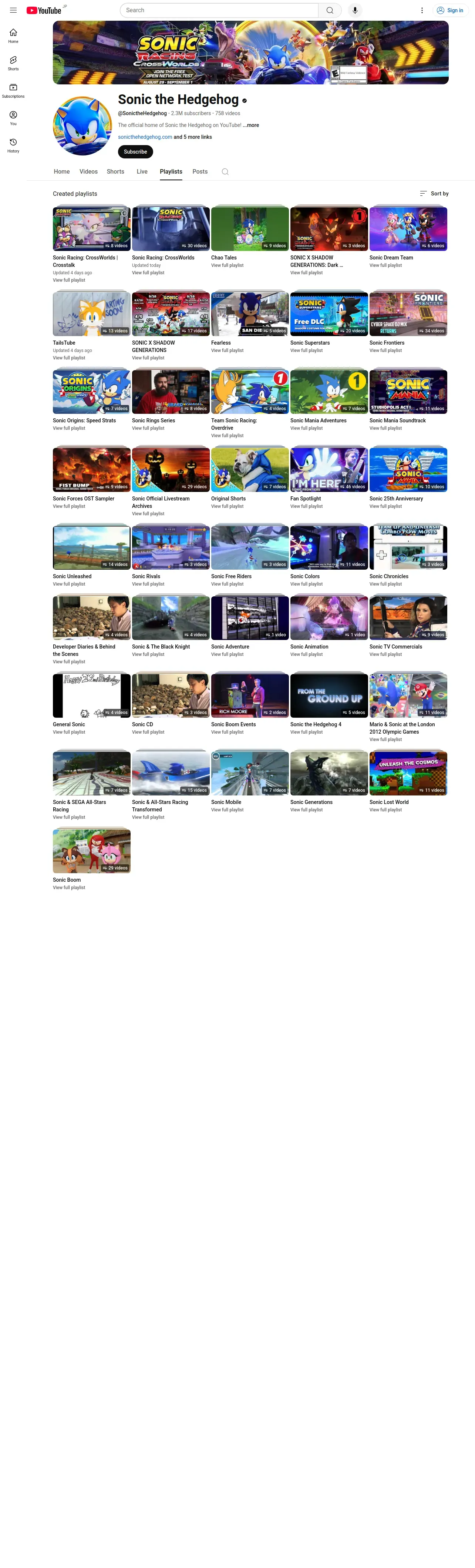Open the three-dot settings menu
This screenshot has width=475, height=1568.
(x=422, y=10)
